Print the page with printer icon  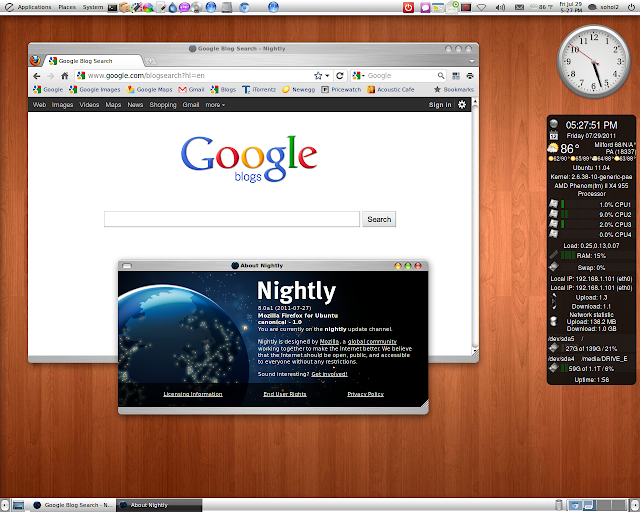(470, 76)
